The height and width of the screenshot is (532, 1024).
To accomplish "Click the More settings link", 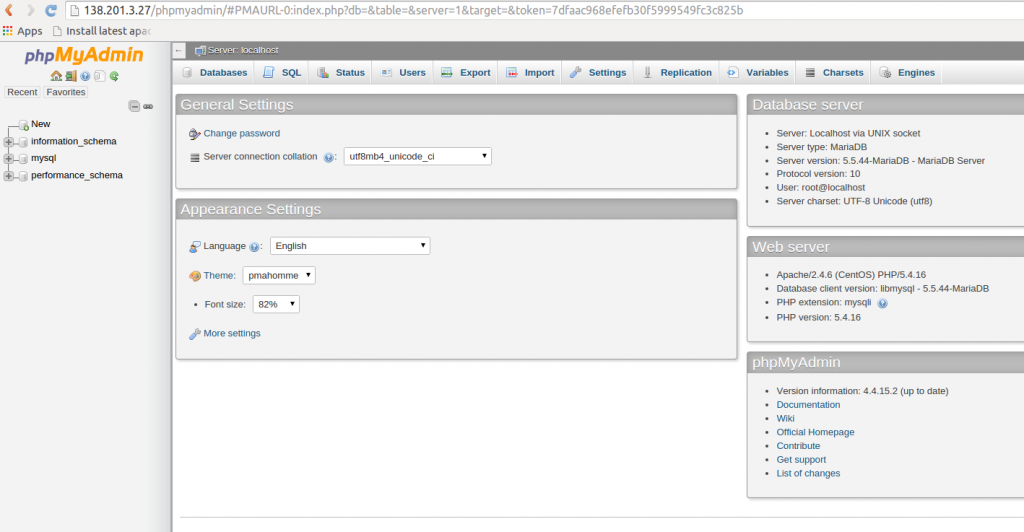I will [231, 333].
